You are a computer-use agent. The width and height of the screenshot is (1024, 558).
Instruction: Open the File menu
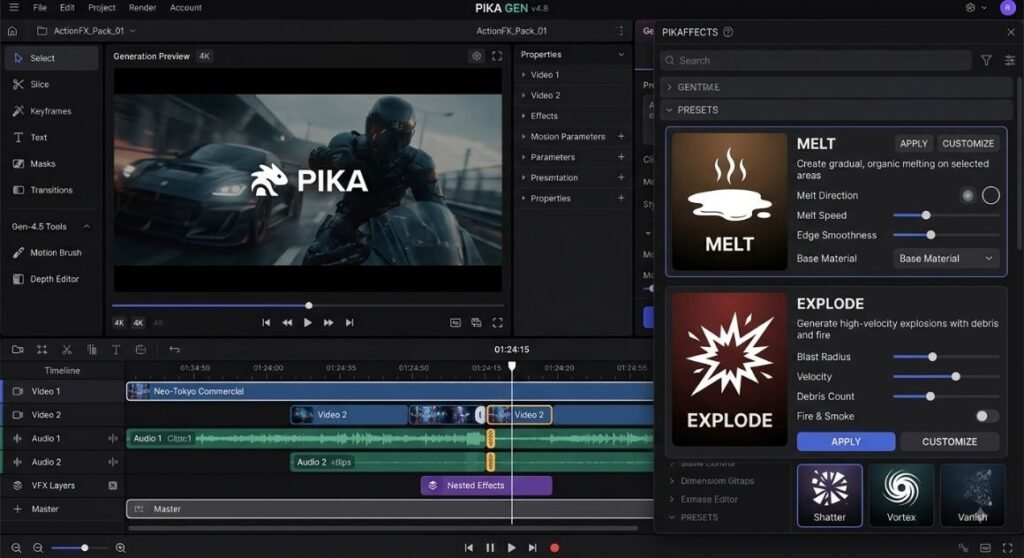point(40,8)
